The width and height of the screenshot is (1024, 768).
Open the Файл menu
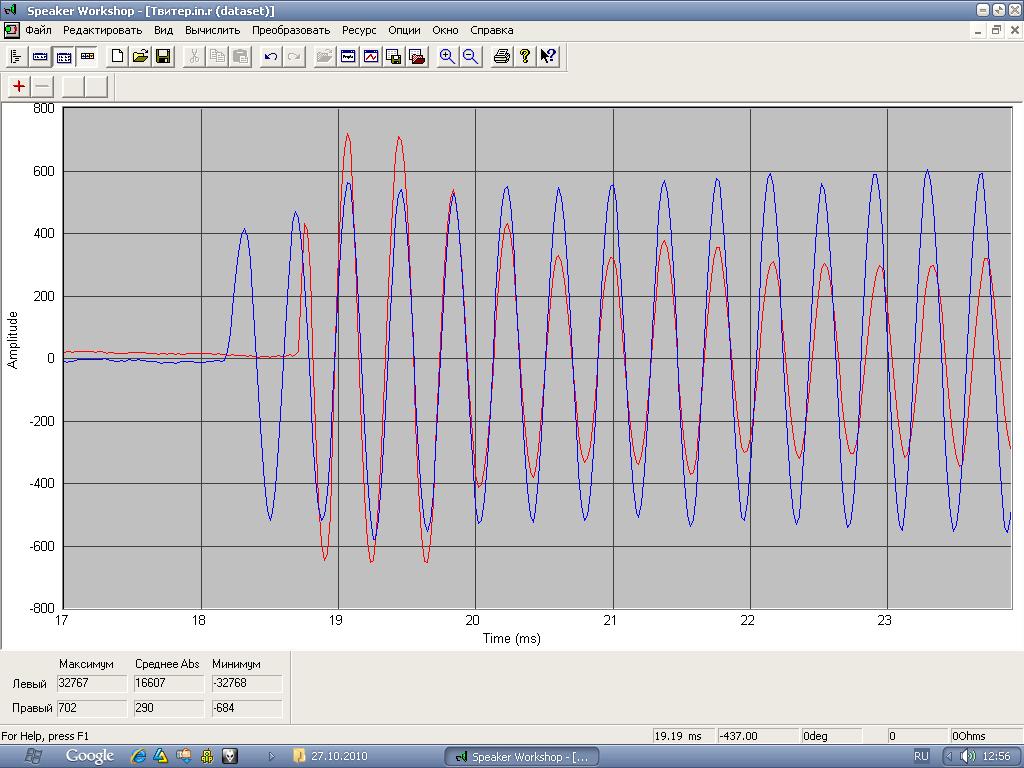(x=39, y=30)
